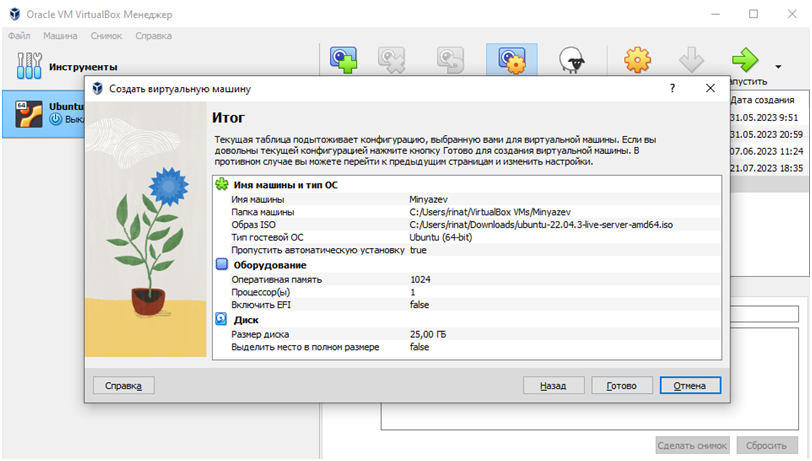Screen dimensions: 812x461
Task: Click the VirtualBox Manager title bar logo
Action: coord(15,14)
